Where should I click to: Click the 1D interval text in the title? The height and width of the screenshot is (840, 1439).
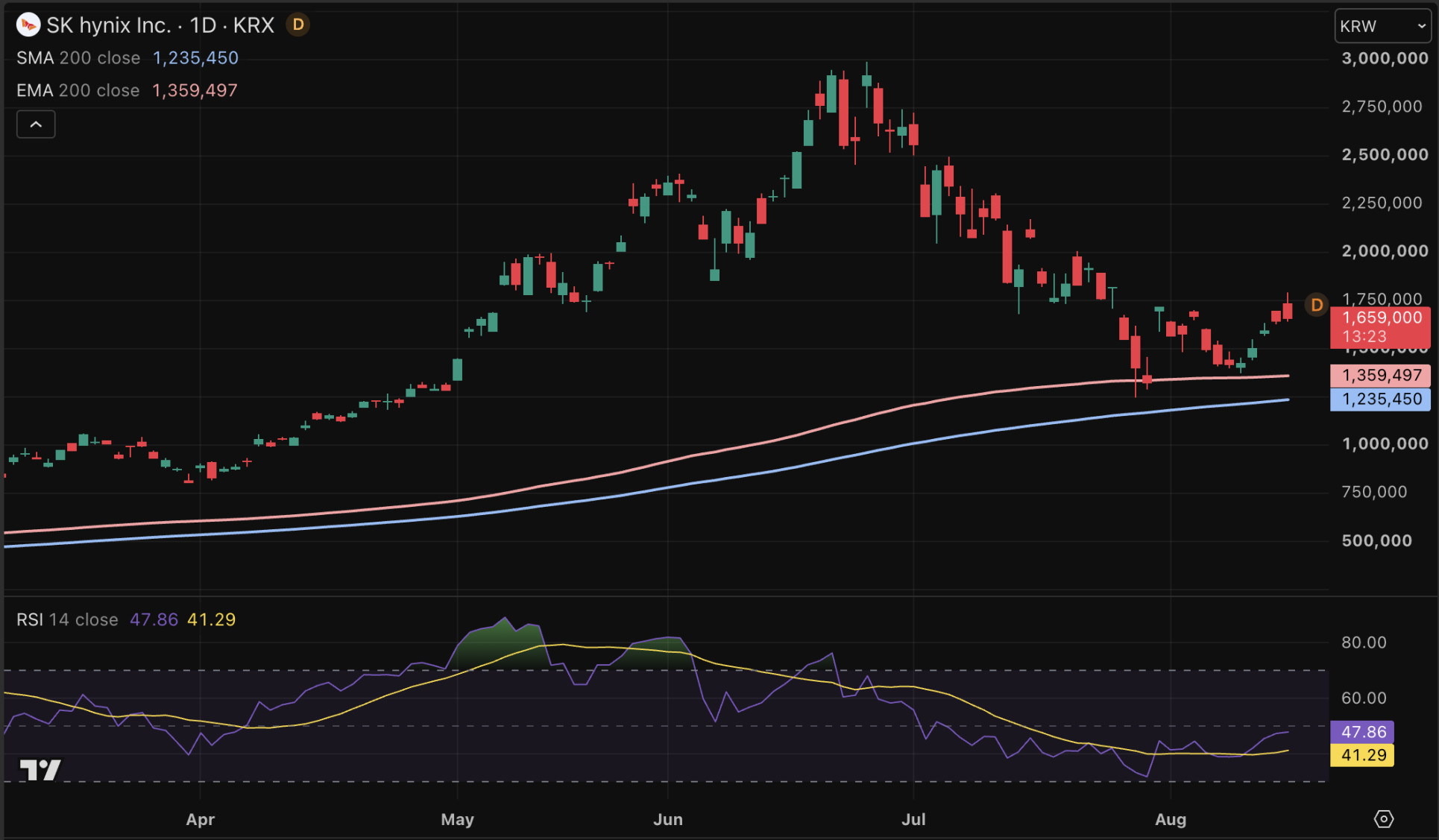203,25
